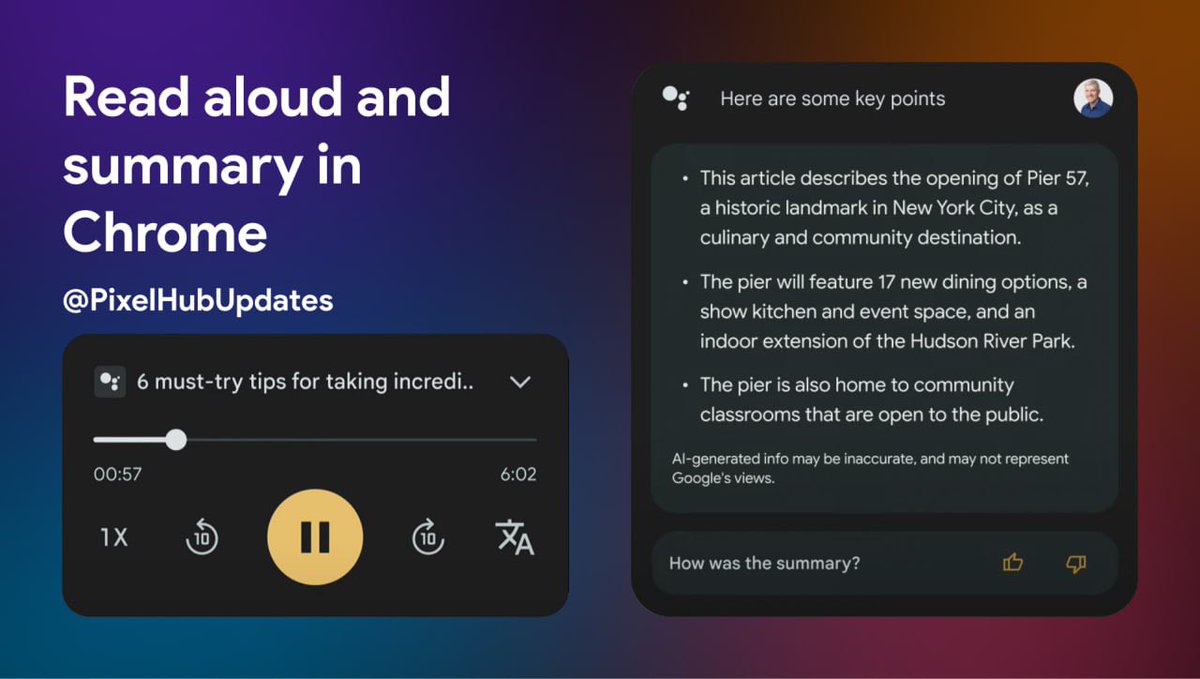Click the @PixelHubUpdates handle

pyautogui.click(x=198, y=300)
